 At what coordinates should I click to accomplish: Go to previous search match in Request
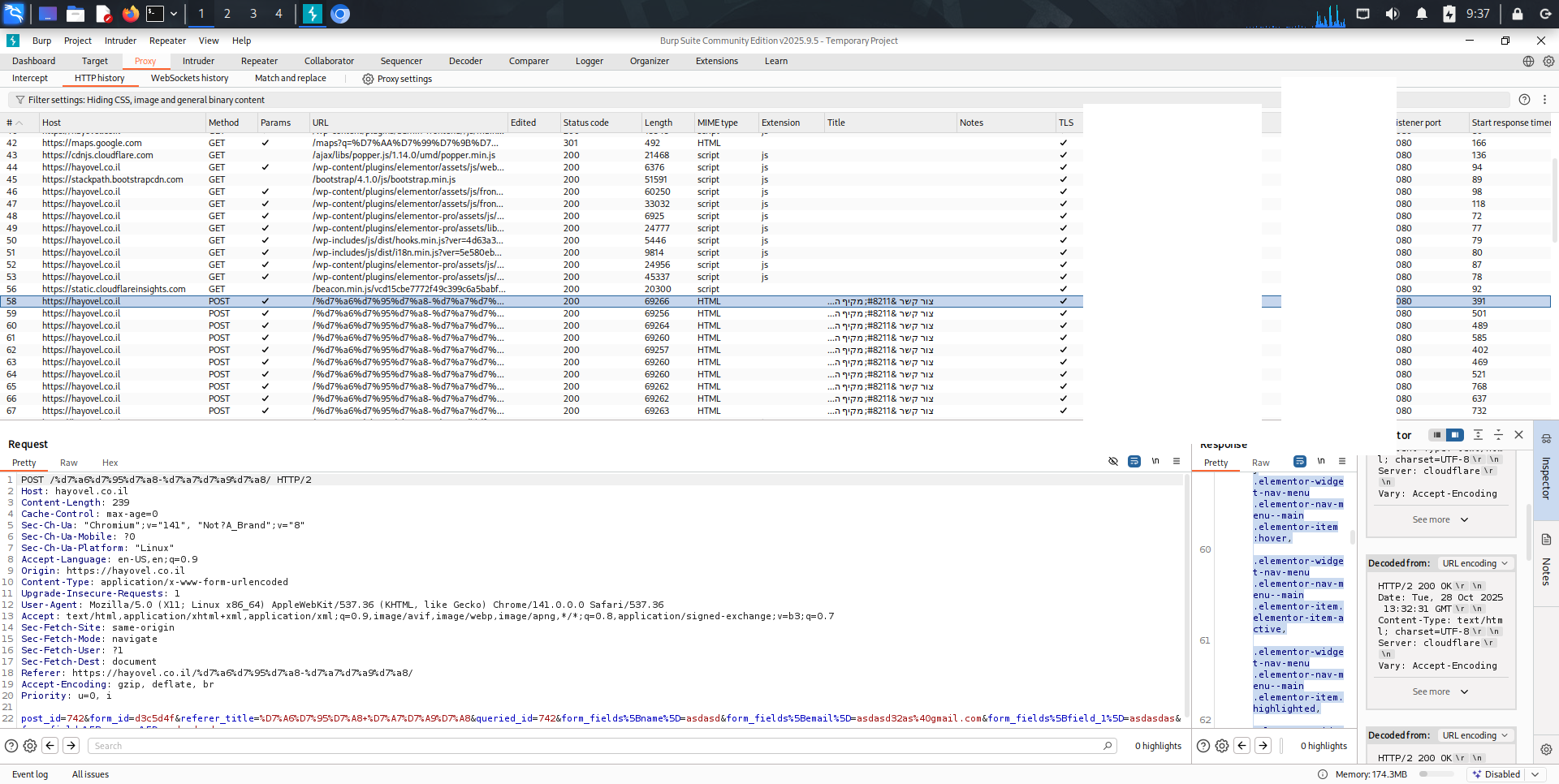point(50,746)
